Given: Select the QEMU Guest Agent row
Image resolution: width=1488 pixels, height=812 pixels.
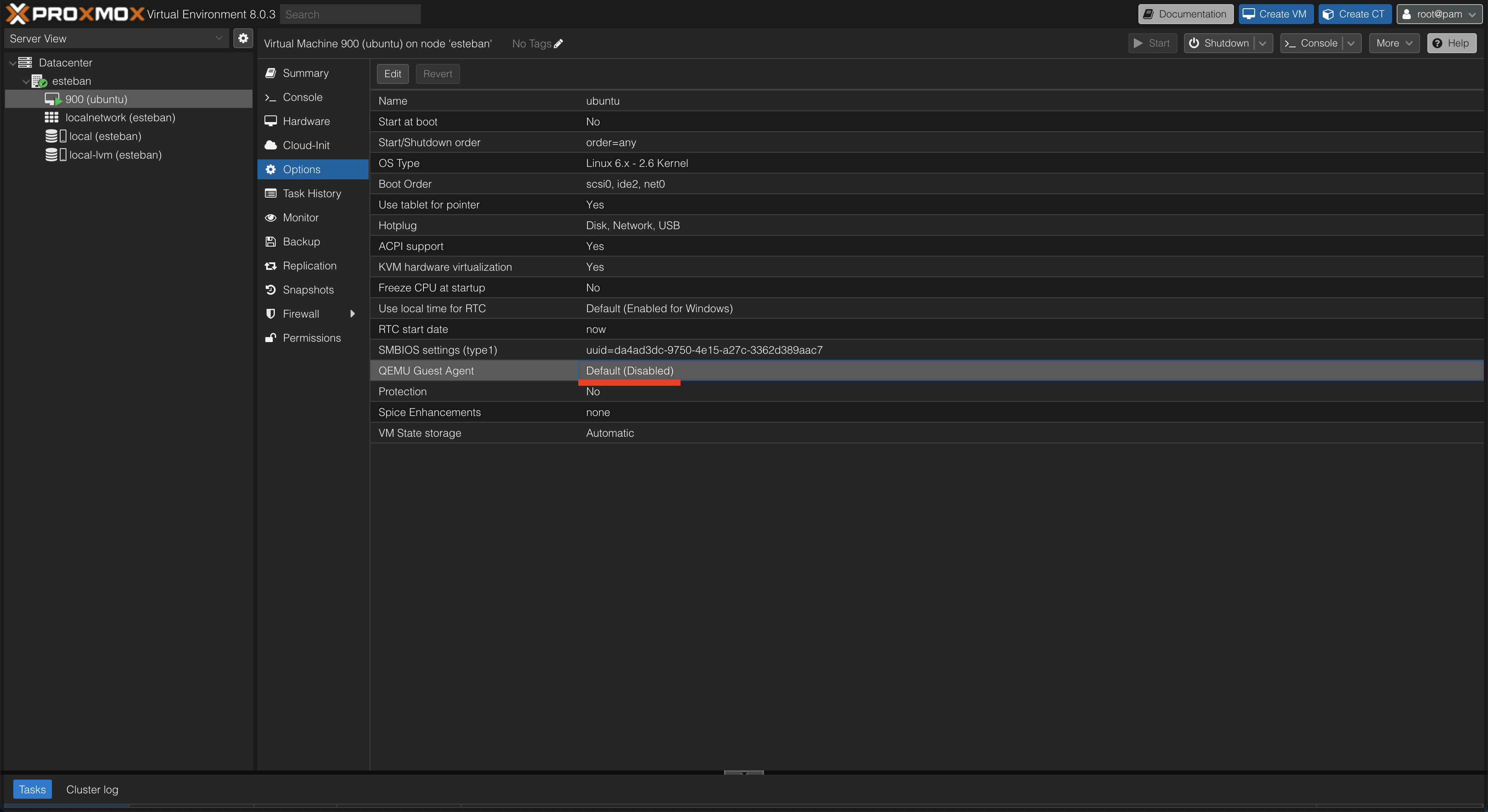Looking at the screenshot, I should click(927, 371).
